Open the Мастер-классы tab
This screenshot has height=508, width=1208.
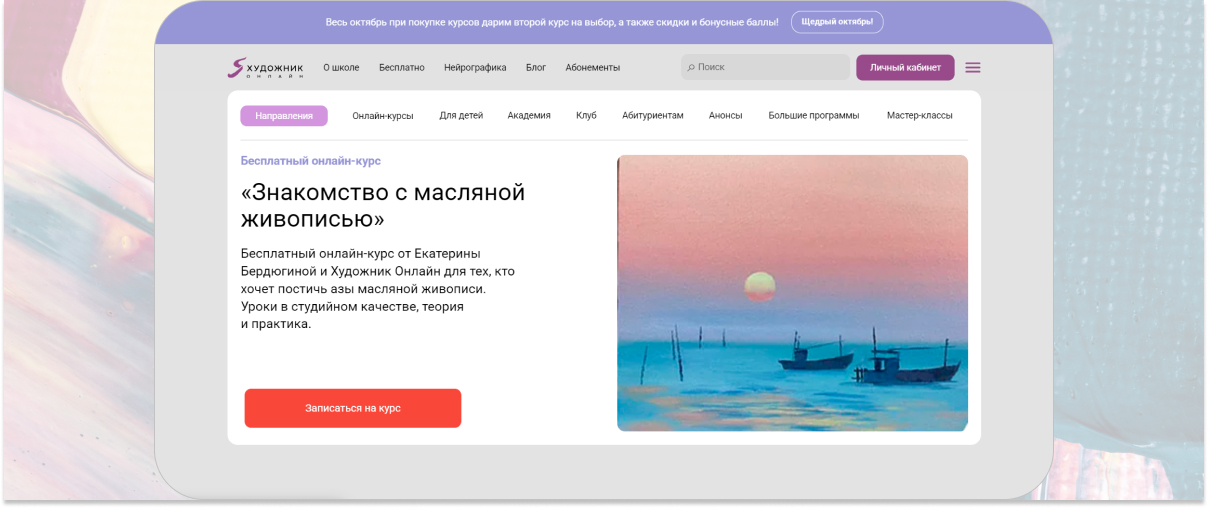coord(919,116)
